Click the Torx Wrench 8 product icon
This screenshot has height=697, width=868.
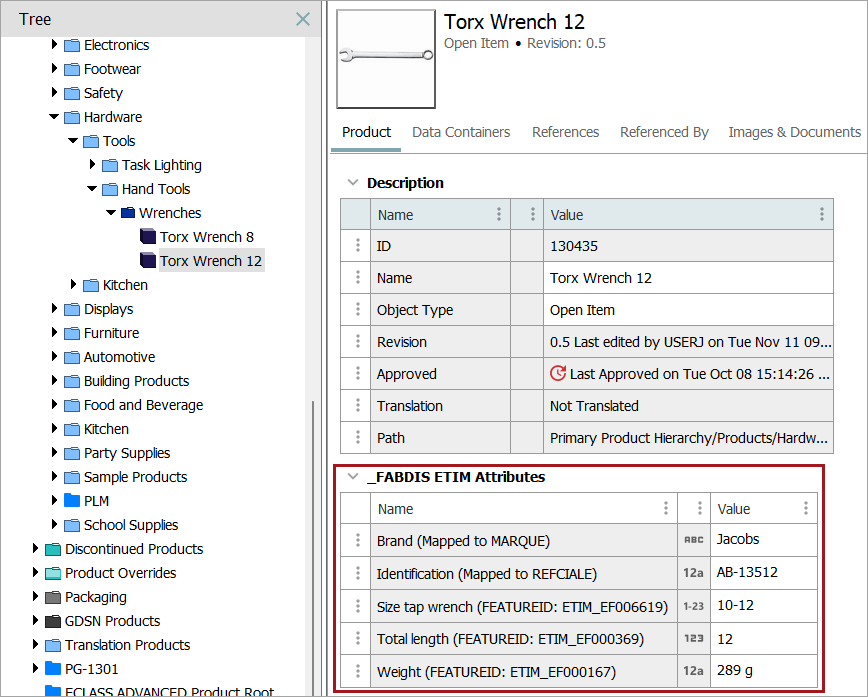(x=148, y=236)
